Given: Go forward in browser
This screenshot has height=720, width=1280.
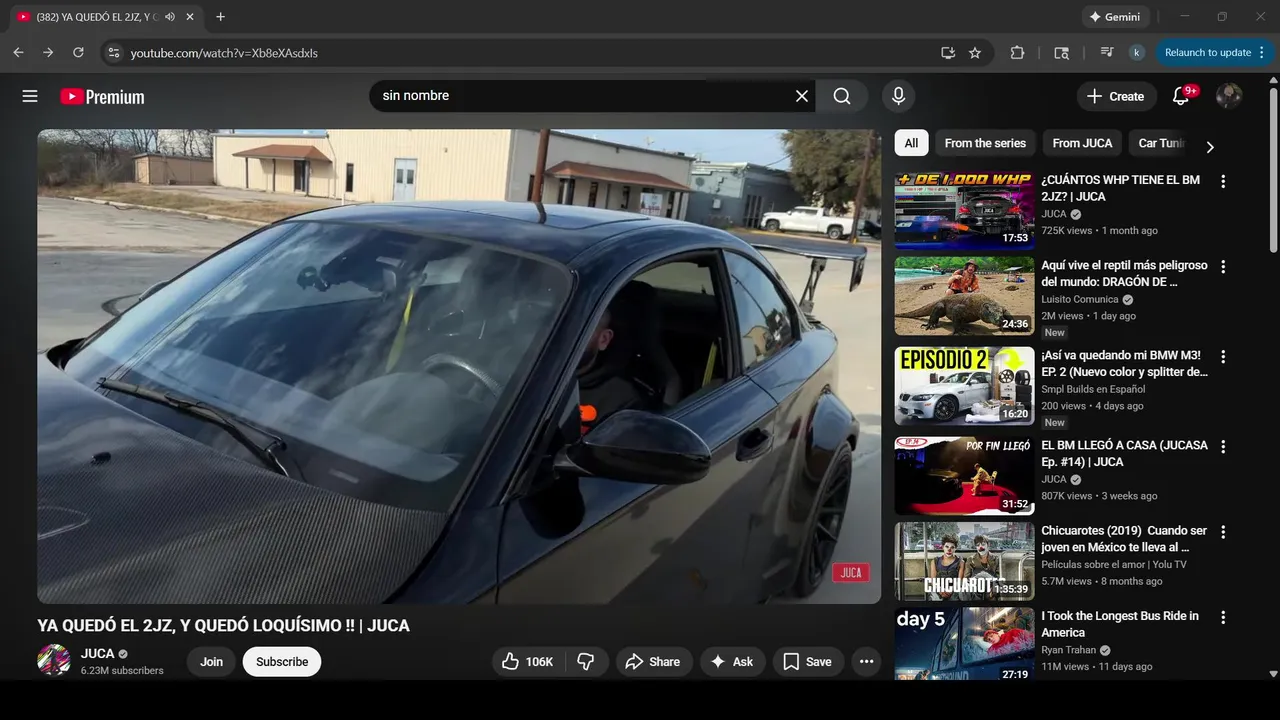Looking at the screenshot, I should 48,52.
